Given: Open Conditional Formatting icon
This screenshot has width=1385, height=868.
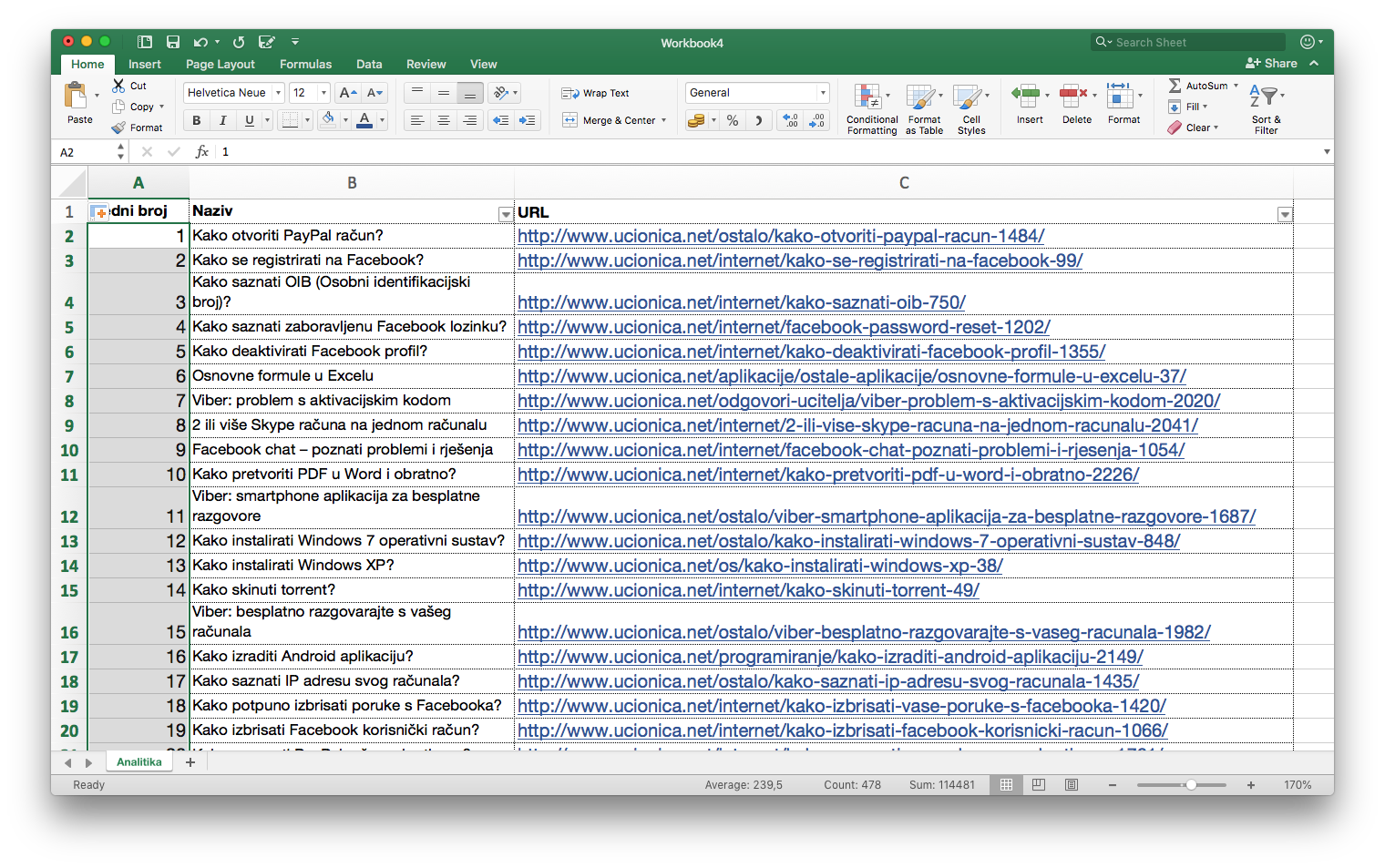Looking at the screenshot, I should click(x=867, y=97).
